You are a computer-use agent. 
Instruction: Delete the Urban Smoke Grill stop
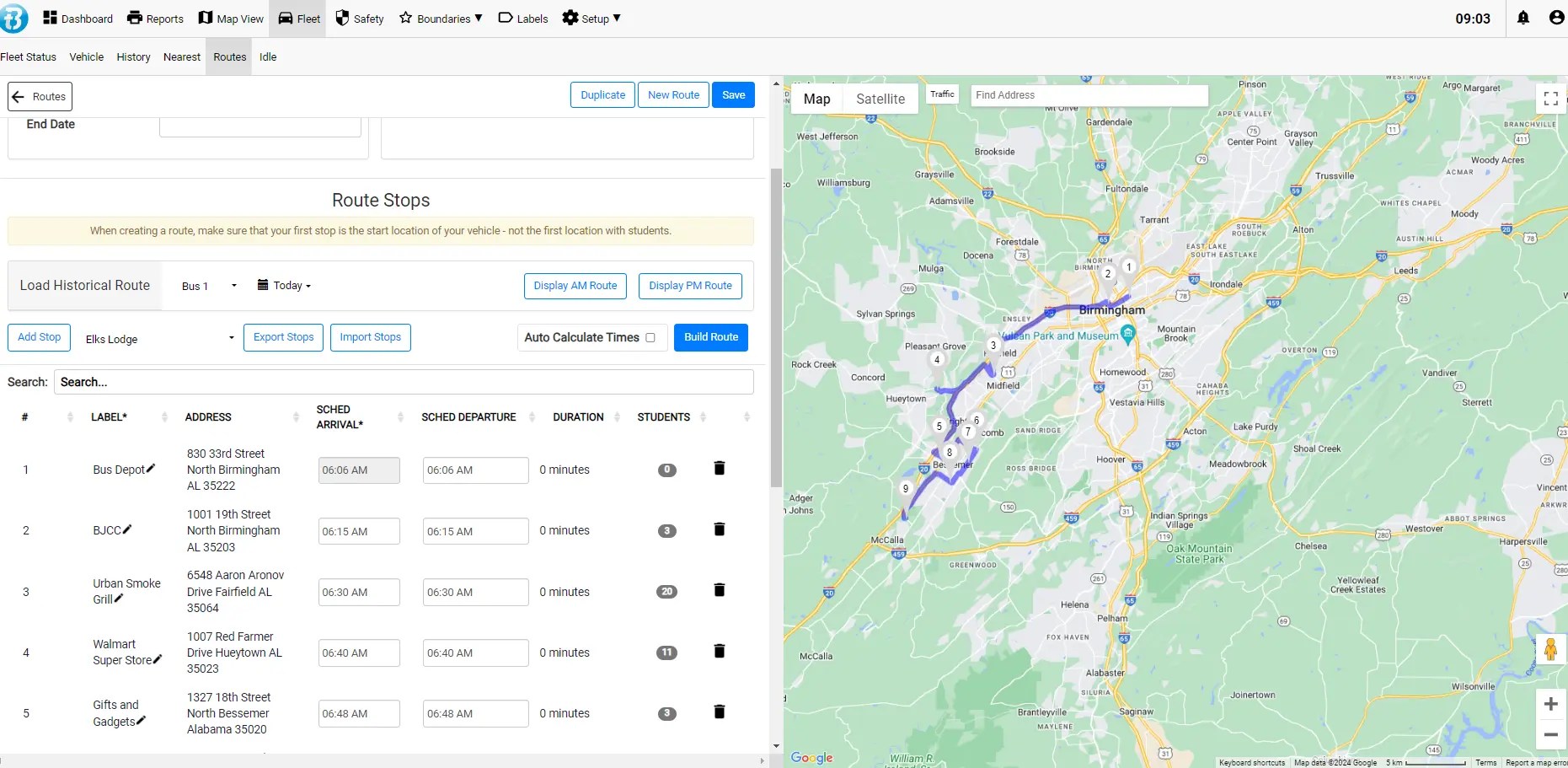pyautogui.click(x=720, y=590)
